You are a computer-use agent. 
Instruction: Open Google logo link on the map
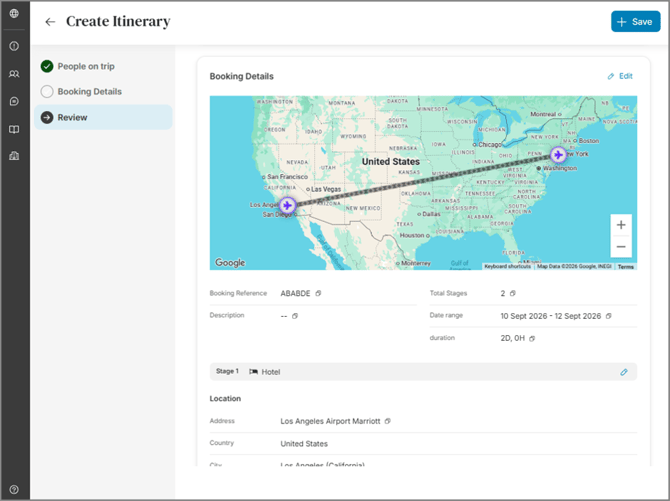pyautogui.click(x=230, y=262)
